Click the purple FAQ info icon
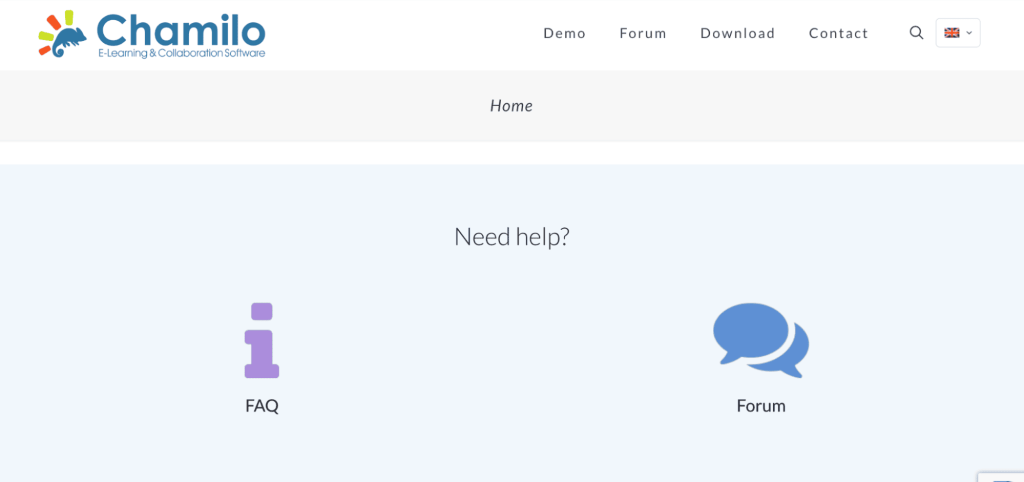Image resolution: width=1024 pixels, height=482 pixels. point(262,340)
